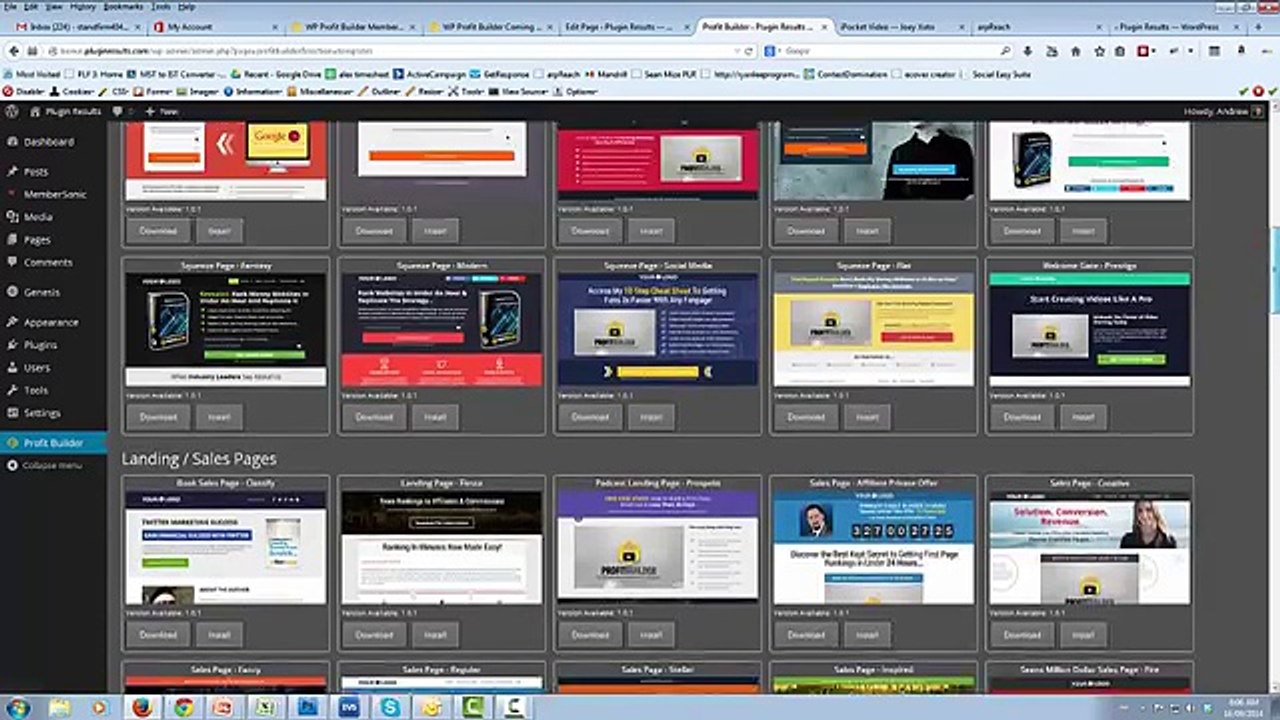Click the browser back arrow button
The width and height of the screenshot is (1280, 720).
(14, 51)
